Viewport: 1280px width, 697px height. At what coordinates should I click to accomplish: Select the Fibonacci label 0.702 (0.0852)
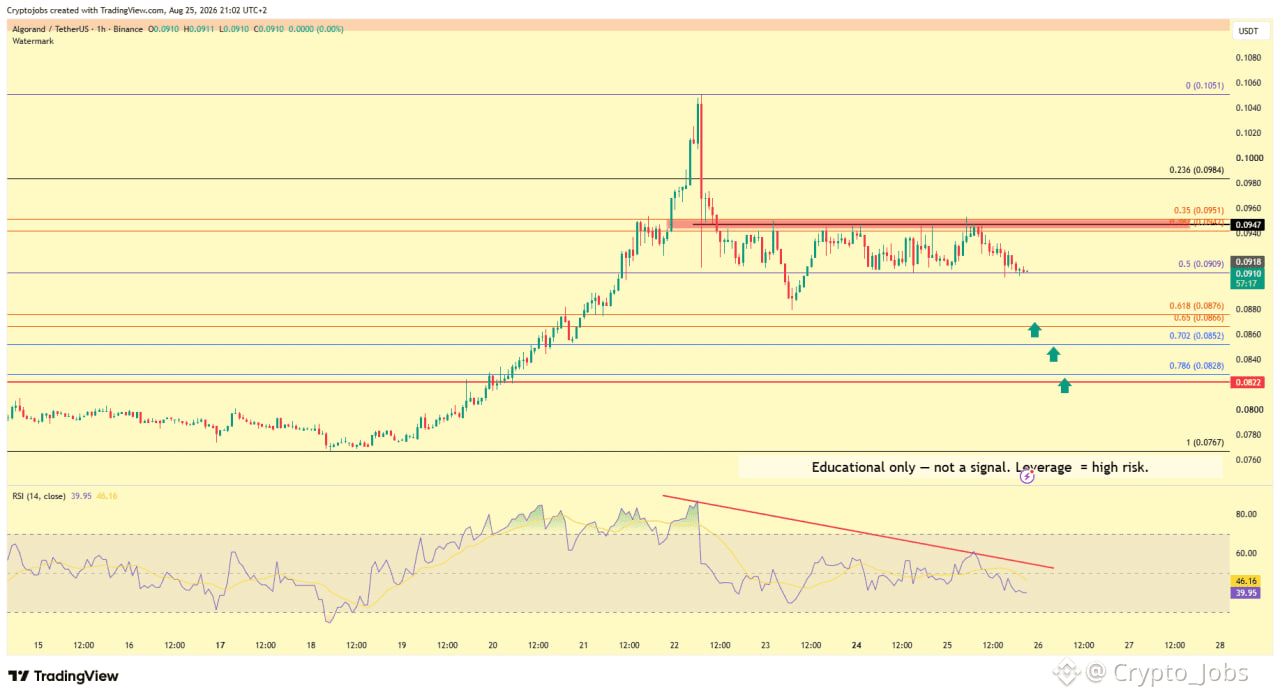[1196, 336]
